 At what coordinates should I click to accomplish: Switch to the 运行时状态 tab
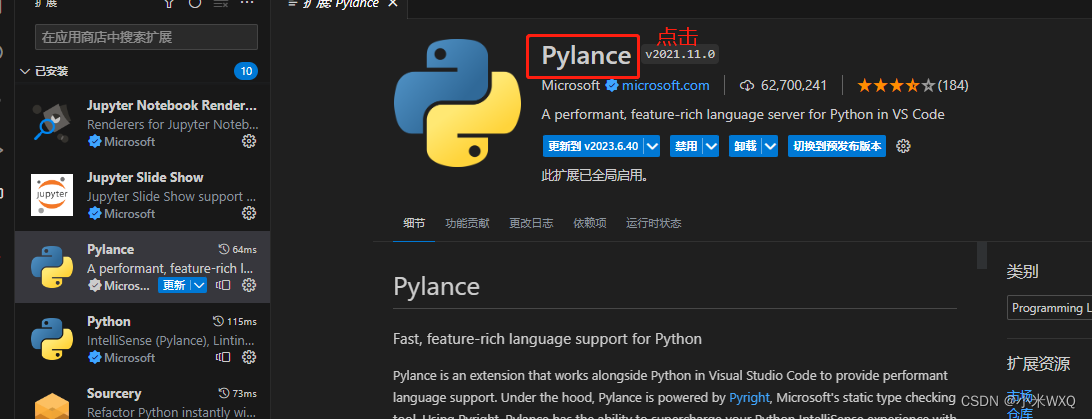click(x=653, y=223)
